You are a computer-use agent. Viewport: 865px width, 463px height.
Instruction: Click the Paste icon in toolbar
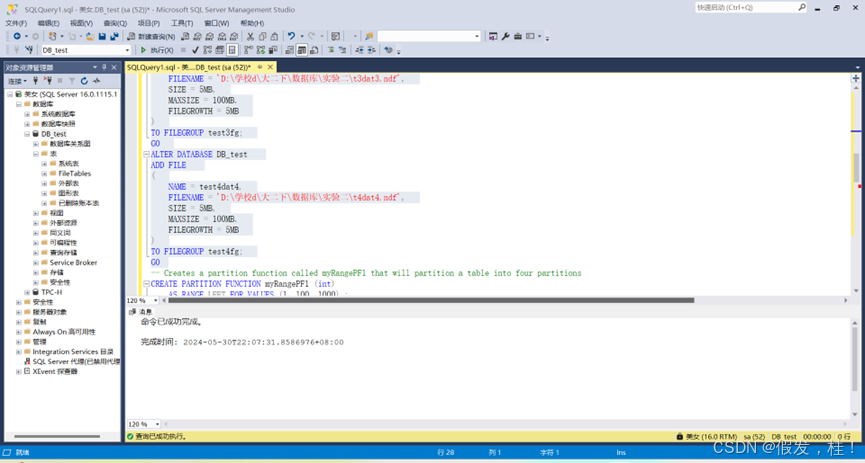pyautogui.click(x=274, y=36)
